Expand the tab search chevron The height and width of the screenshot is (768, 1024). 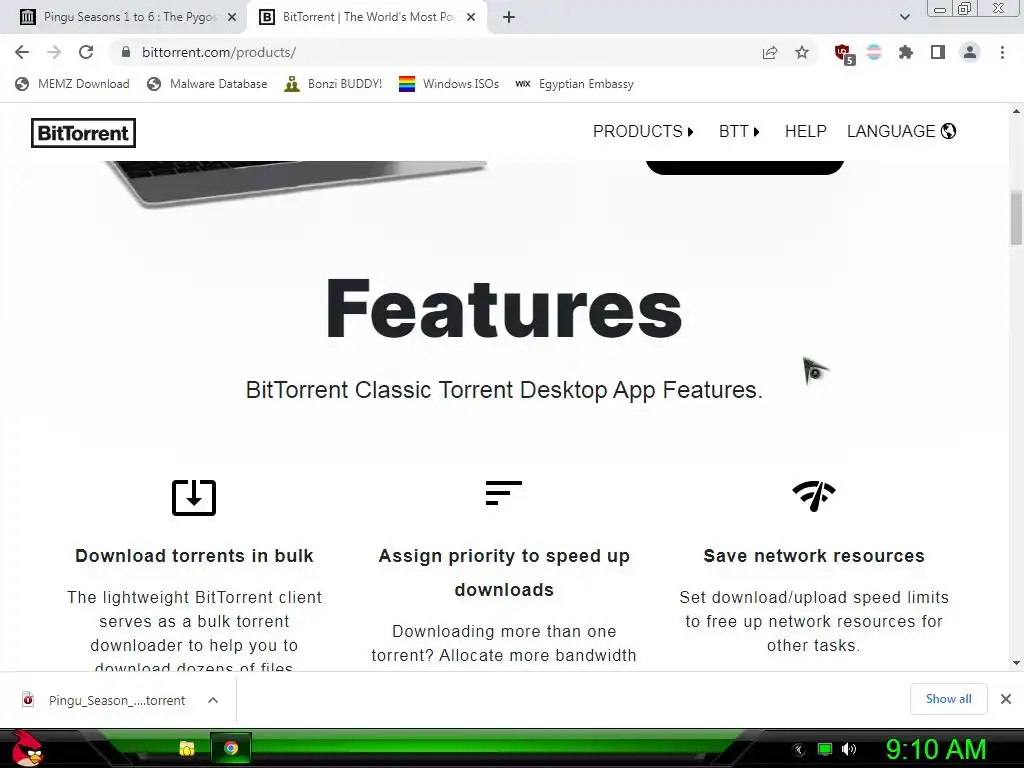coord(904,17)
